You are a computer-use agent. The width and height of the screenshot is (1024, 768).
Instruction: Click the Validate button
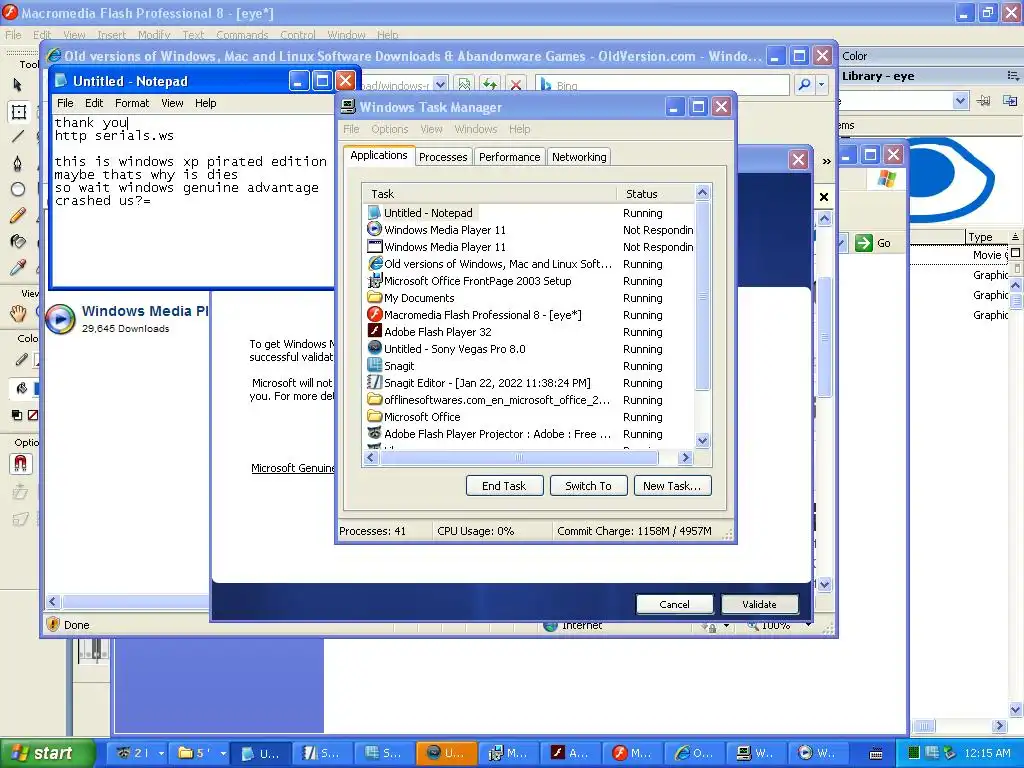[760, 604]
